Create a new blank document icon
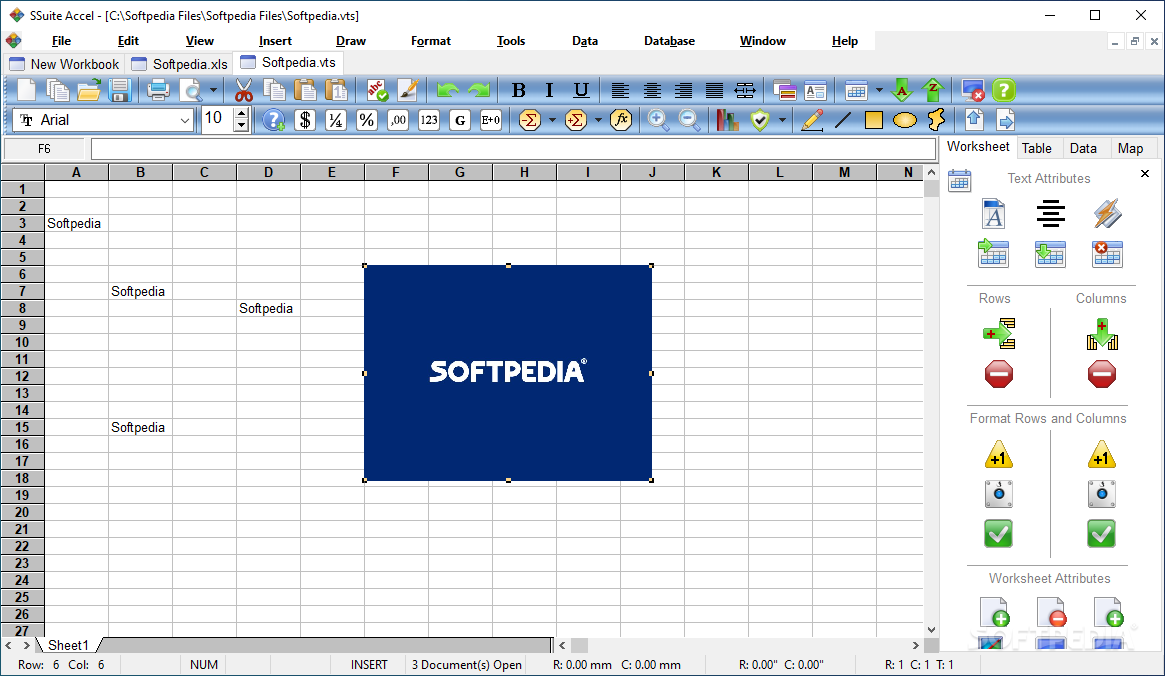The width and height of the screenshot is (1165, 676). click(x=26, y=91)
